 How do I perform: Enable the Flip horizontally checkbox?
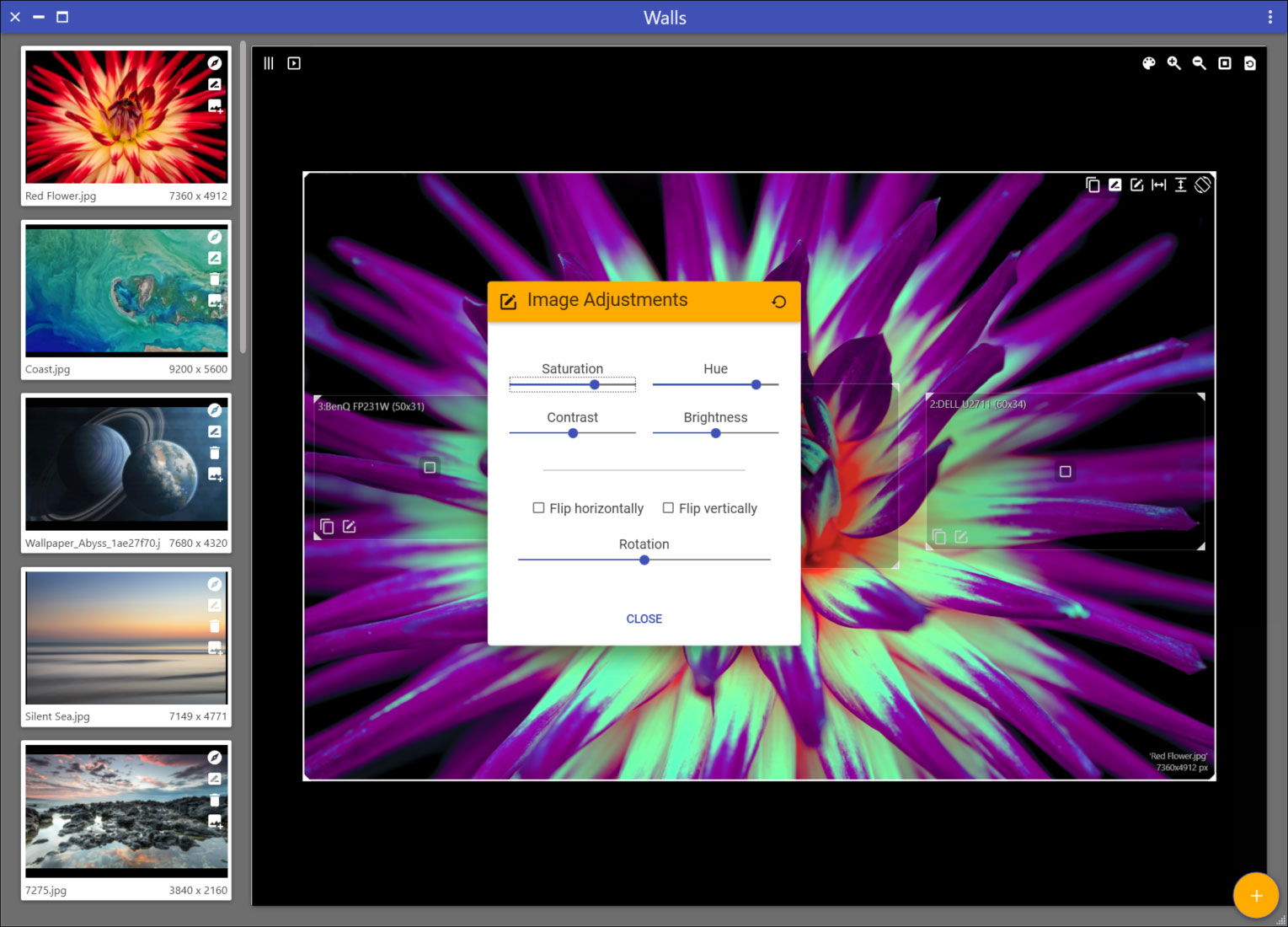(x=538, y=508)
